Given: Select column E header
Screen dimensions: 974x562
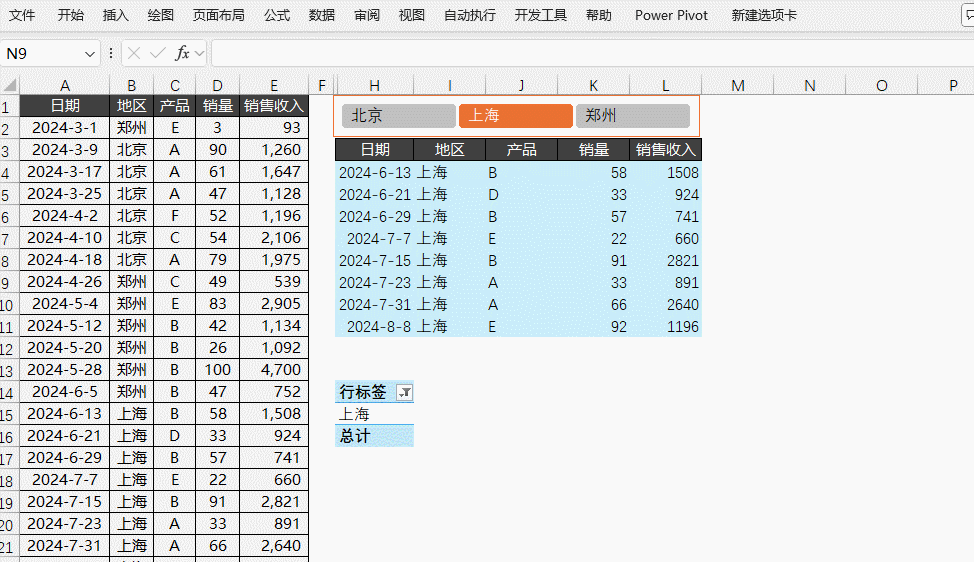Looking at the screenshot, I should click(274, 85).
